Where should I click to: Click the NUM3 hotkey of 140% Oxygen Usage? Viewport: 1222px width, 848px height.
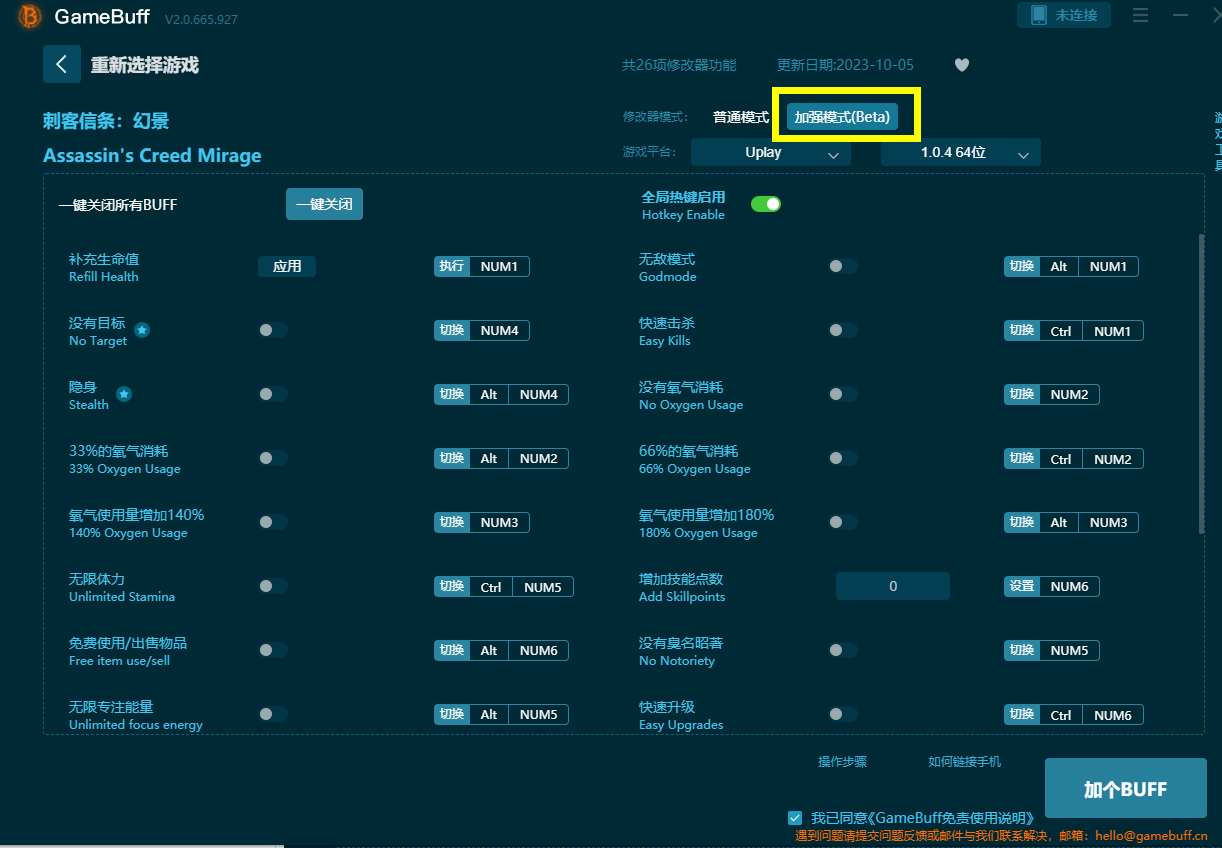point(499,522)
